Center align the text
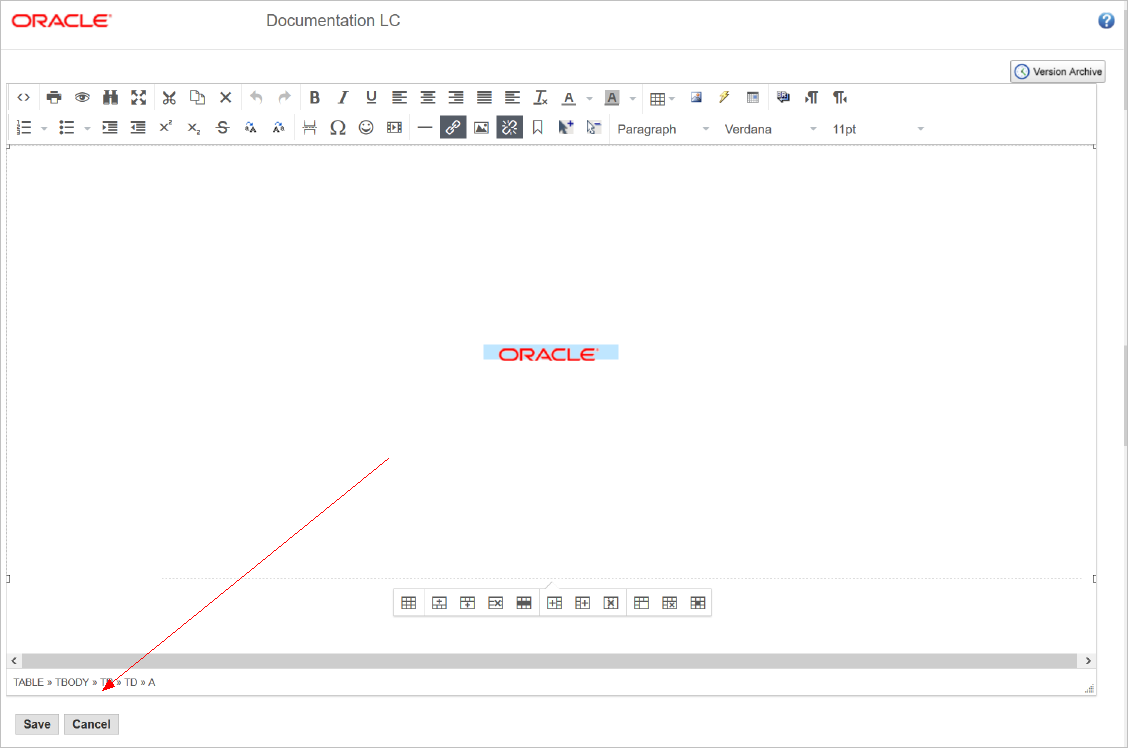 (428, 98)
